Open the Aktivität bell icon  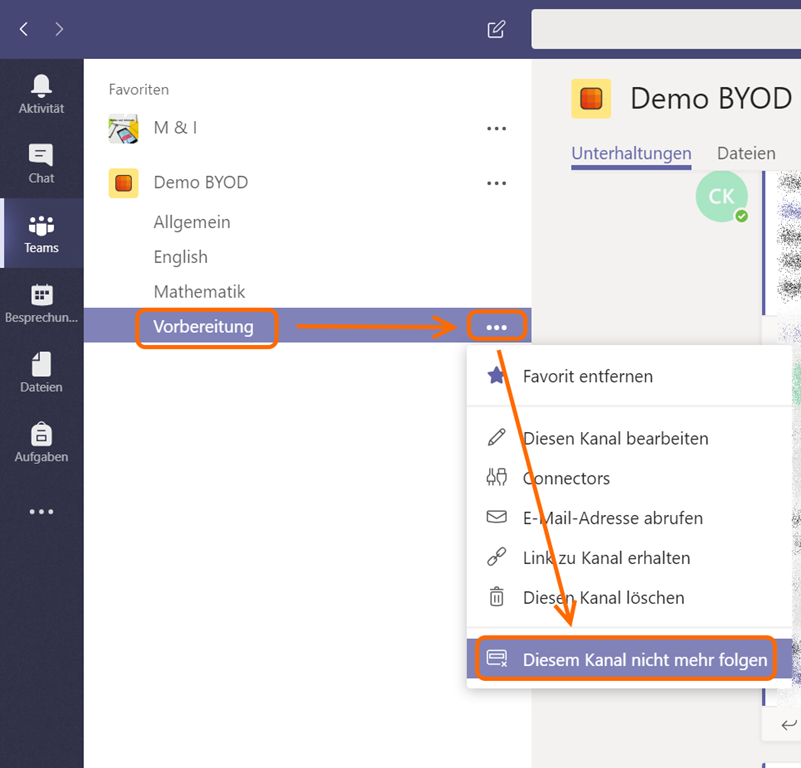(41, 94)
